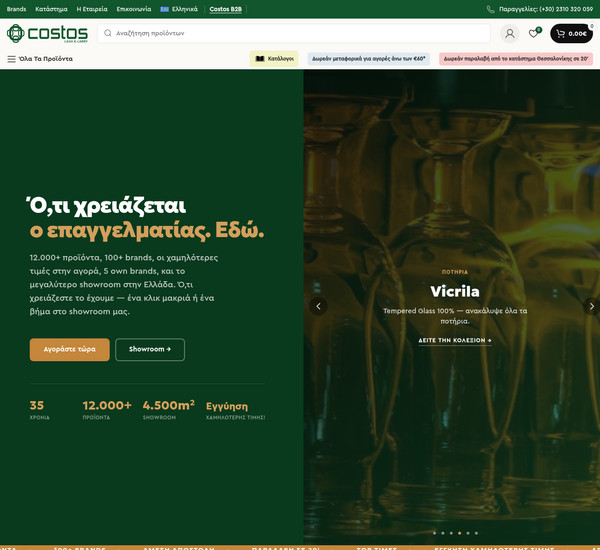This screenshot has width=600, height=550.
Task: Click the Αγοράστε τώρα button
Action: (x=70, y=349)
